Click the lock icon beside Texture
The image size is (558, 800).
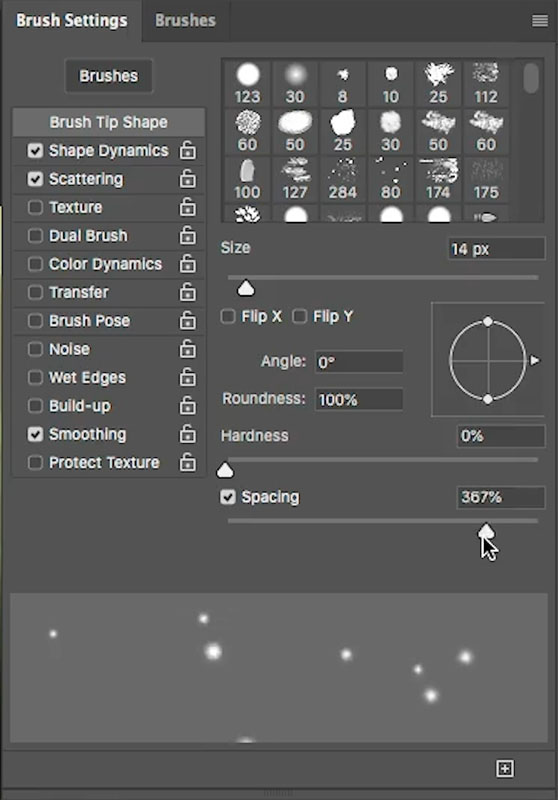point(188,207)
